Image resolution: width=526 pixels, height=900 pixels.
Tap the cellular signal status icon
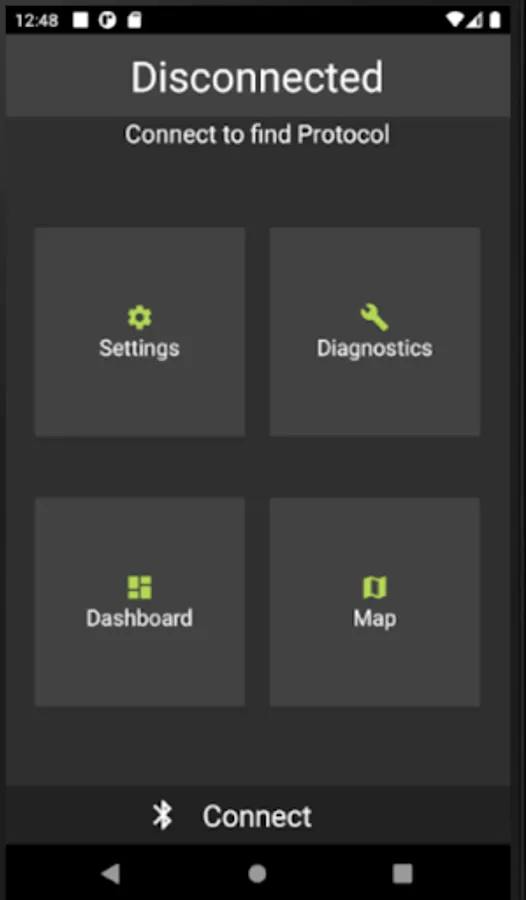tap(474, 20)
